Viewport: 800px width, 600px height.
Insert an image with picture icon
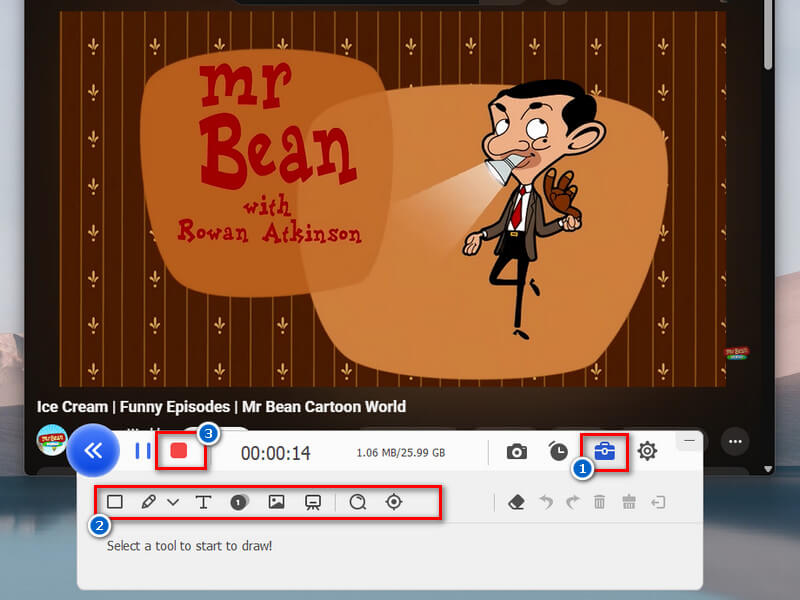[x=276, y=502]
